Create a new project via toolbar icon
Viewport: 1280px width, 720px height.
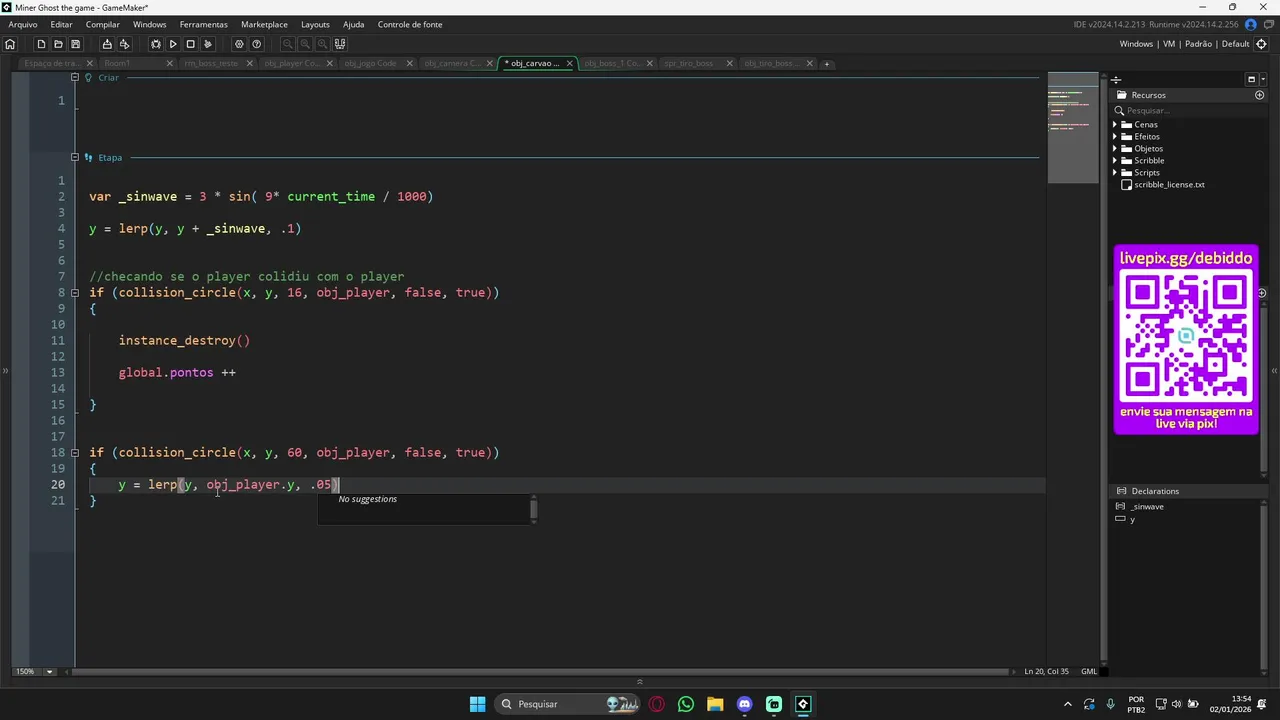pyautogui.click(x=41, y=44)
